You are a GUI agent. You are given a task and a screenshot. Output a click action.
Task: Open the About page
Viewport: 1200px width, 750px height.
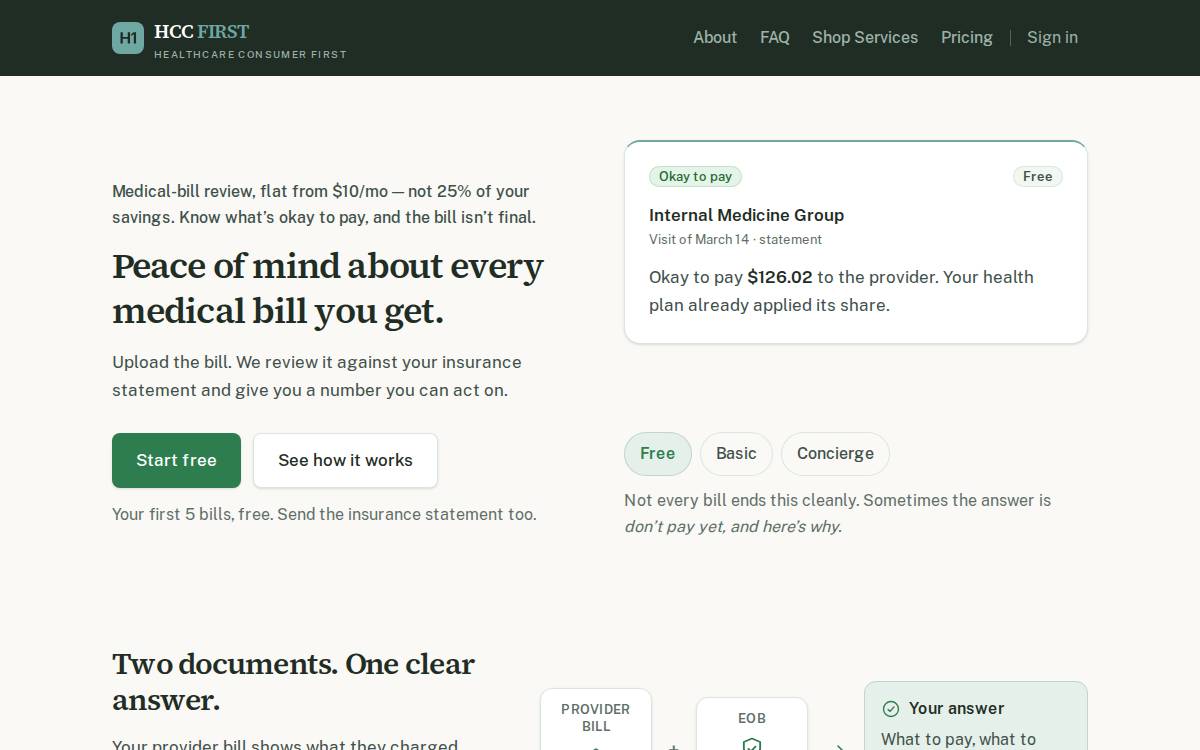tap(715, 37)
